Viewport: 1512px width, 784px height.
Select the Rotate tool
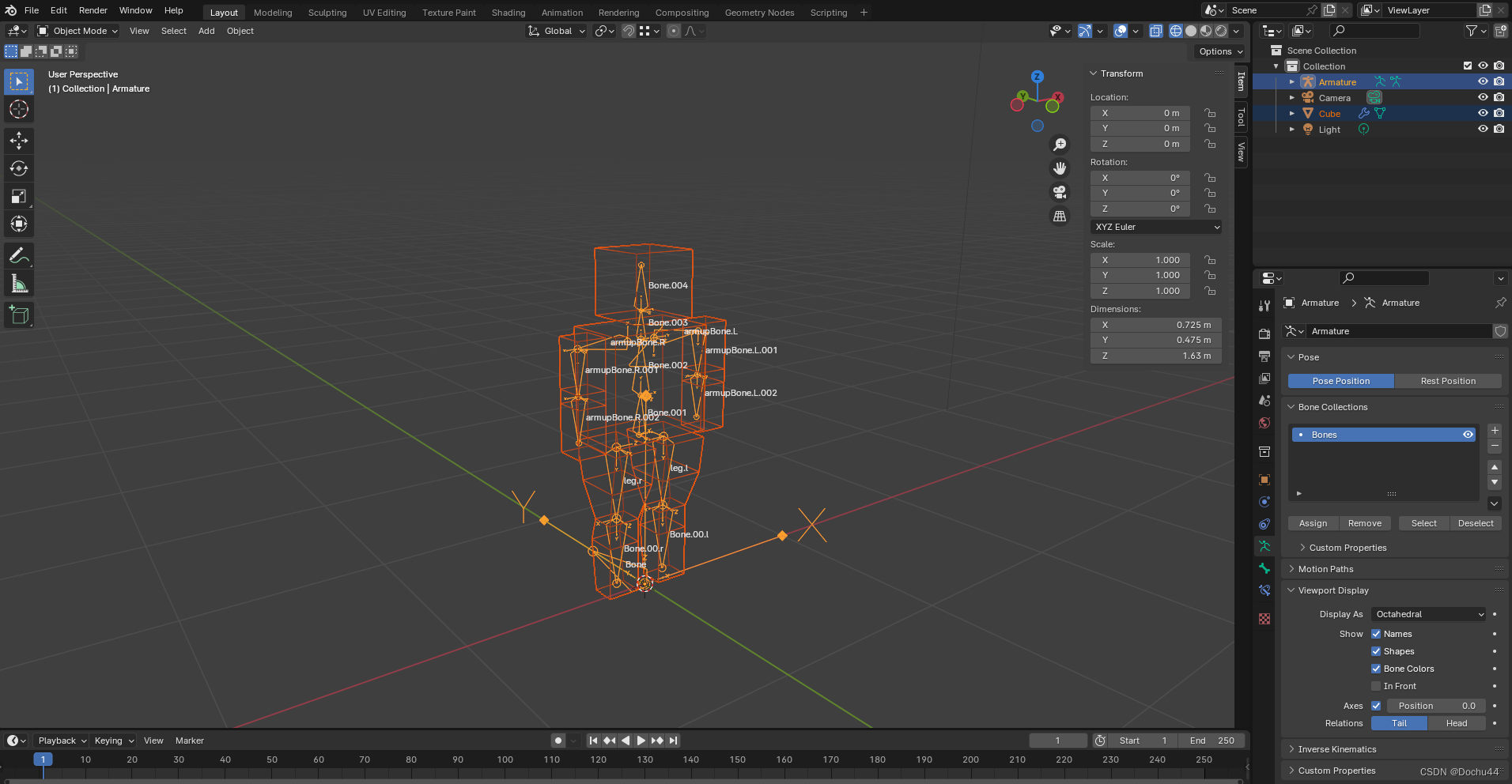pyautogui.click(x=18, y=168)
